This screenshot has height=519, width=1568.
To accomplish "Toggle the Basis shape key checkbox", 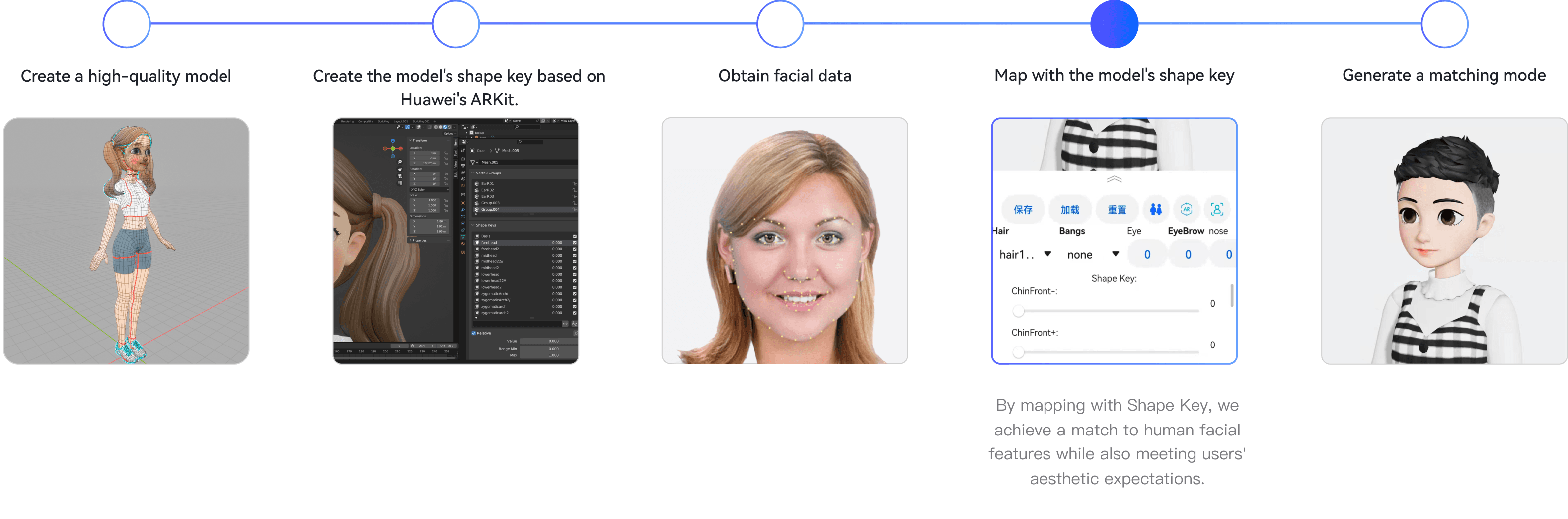I will [x=575, y=236].
